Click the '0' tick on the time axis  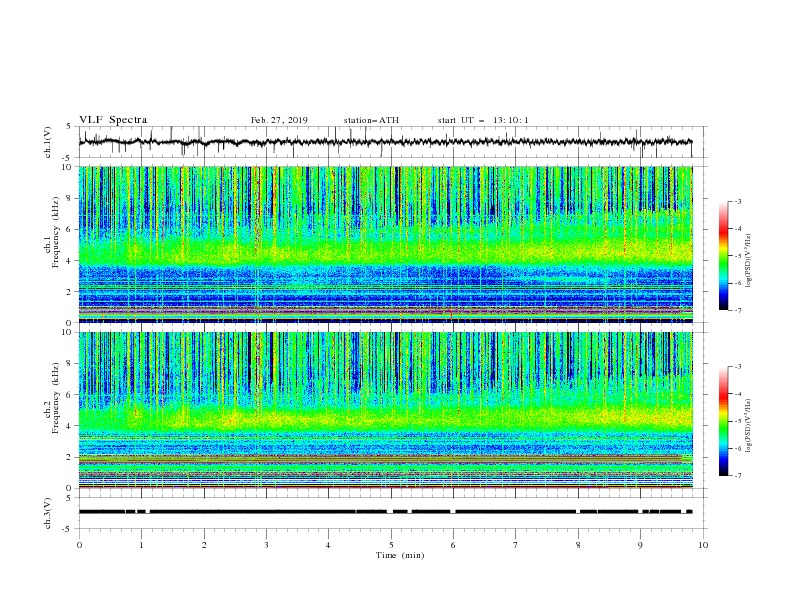pyautogui.click(x=79, y=545)
